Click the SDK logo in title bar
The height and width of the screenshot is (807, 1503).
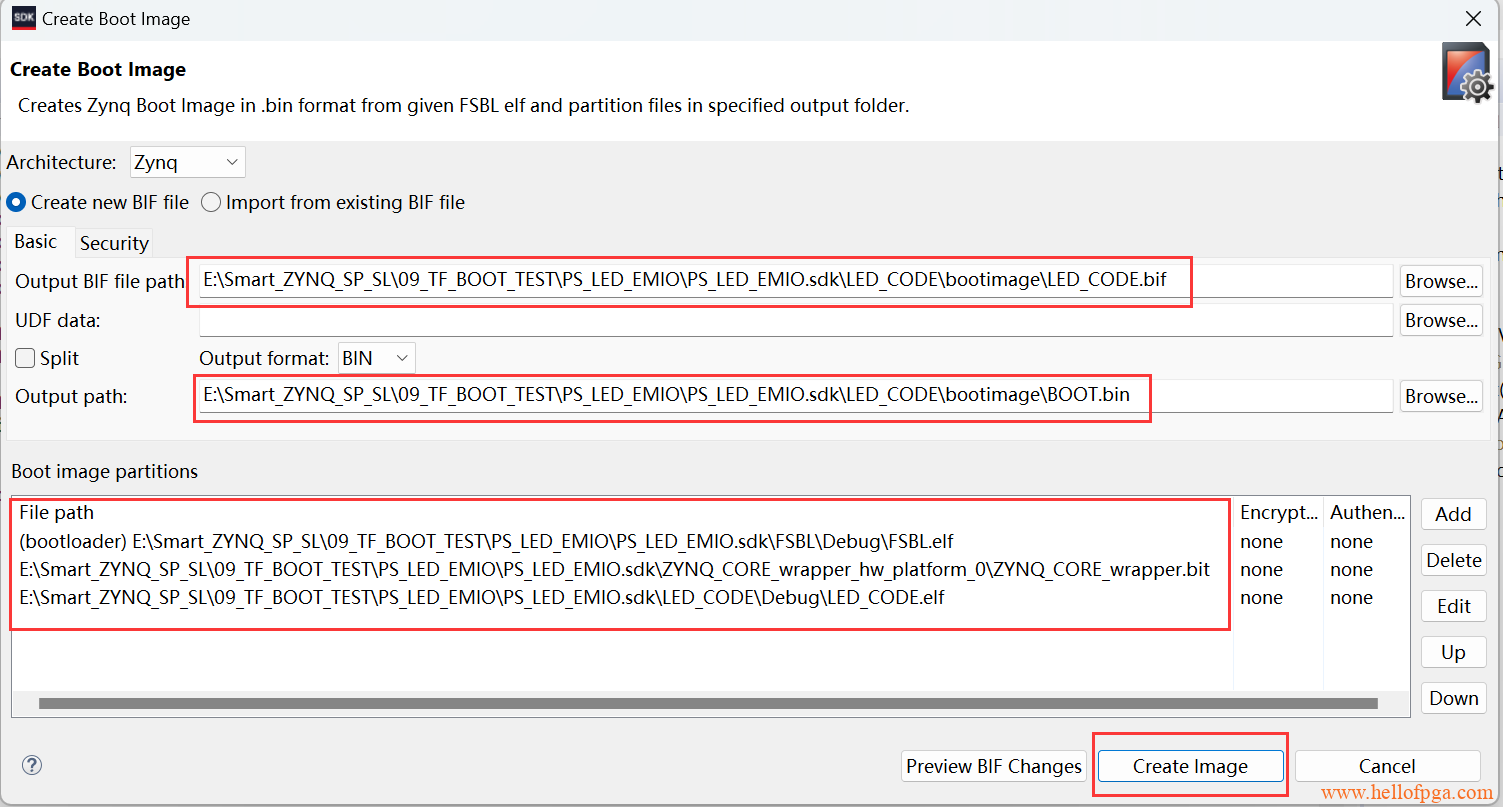coord(23,19)
